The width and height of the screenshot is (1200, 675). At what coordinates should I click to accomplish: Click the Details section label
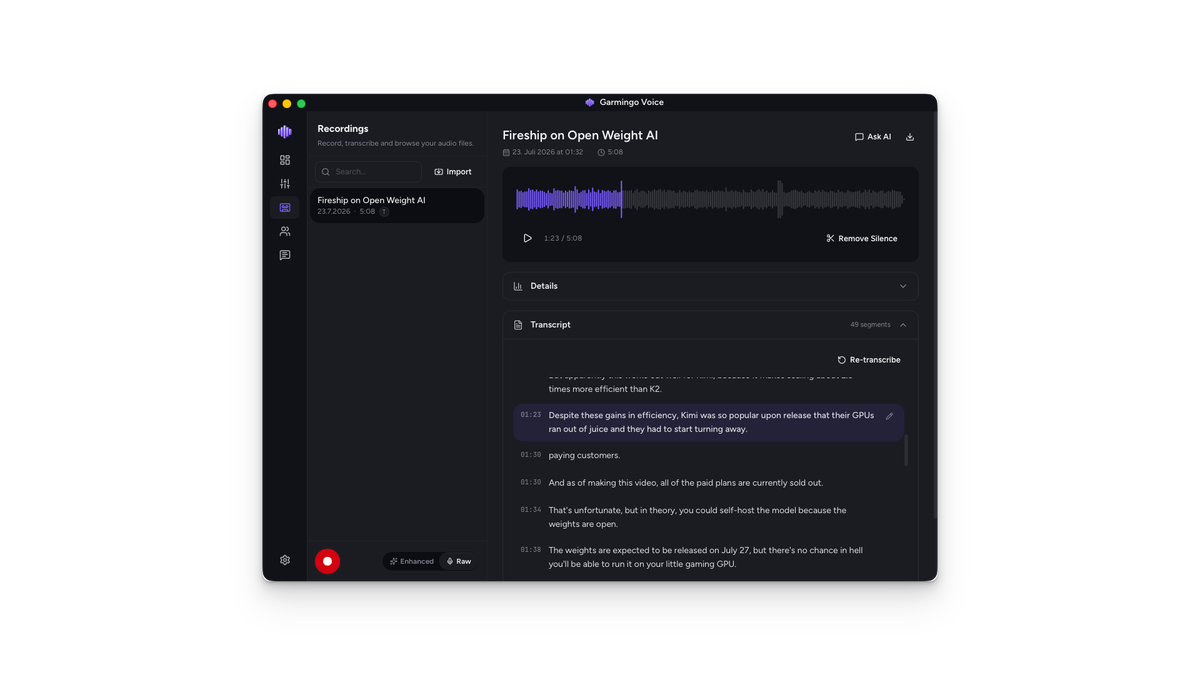coord(544,286)
